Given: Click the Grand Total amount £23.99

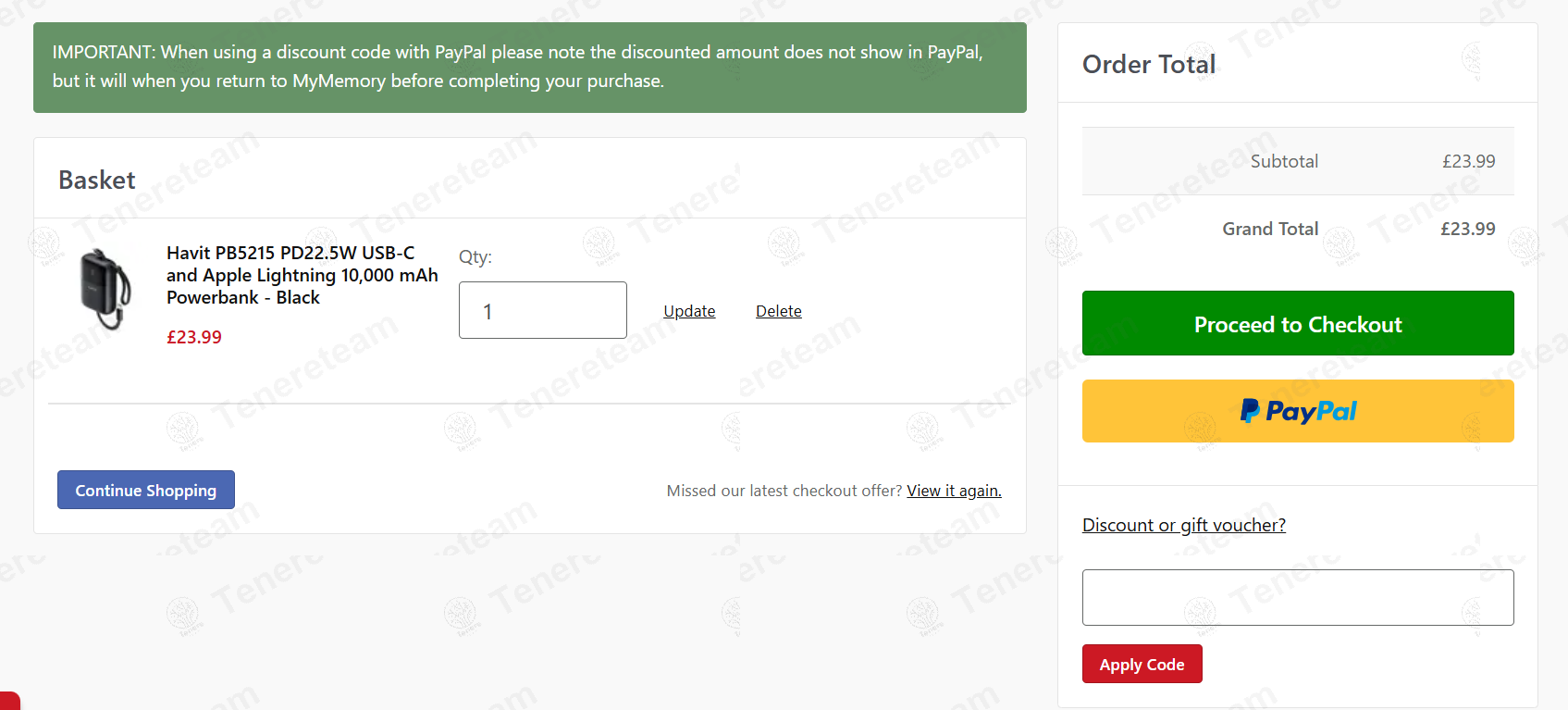Looking at the screenshot, I should 1467,229.
